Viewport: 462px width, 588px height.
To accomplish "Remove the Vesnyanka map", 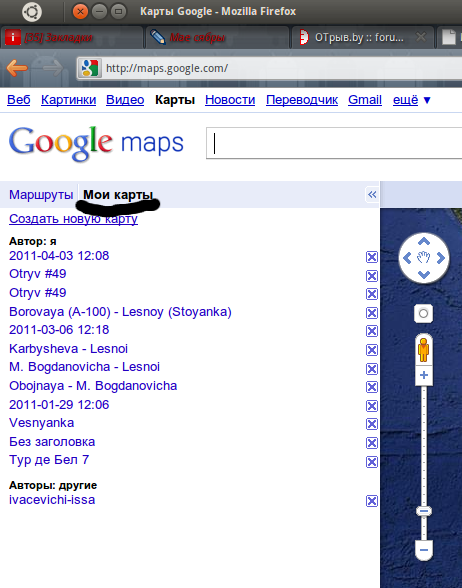I will click(372, 424).
